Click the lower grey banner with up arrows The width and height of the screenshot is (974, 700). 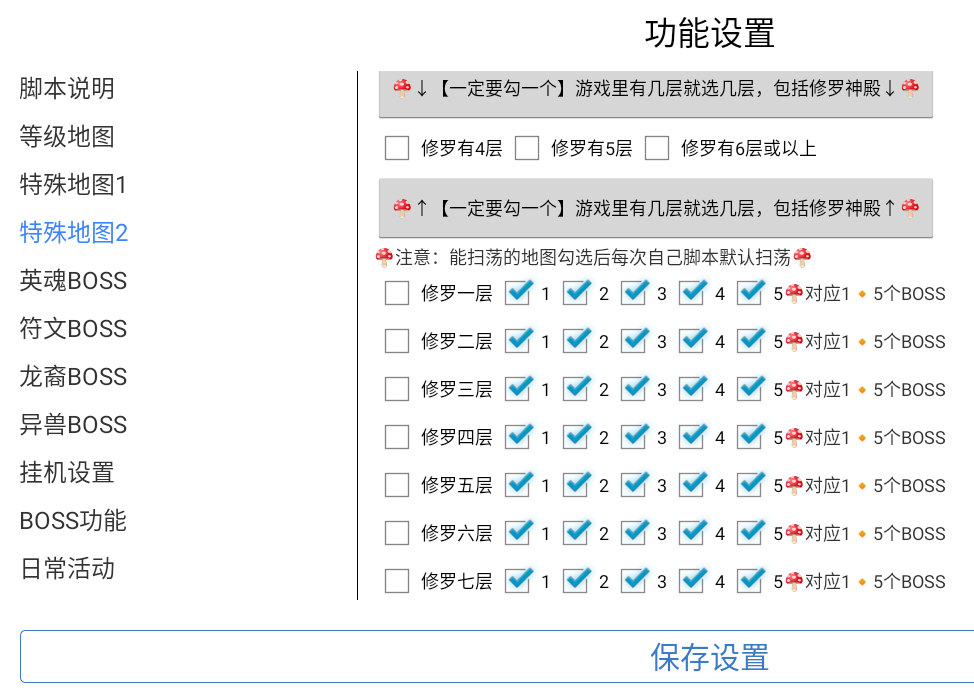click(x=656, y=208)
